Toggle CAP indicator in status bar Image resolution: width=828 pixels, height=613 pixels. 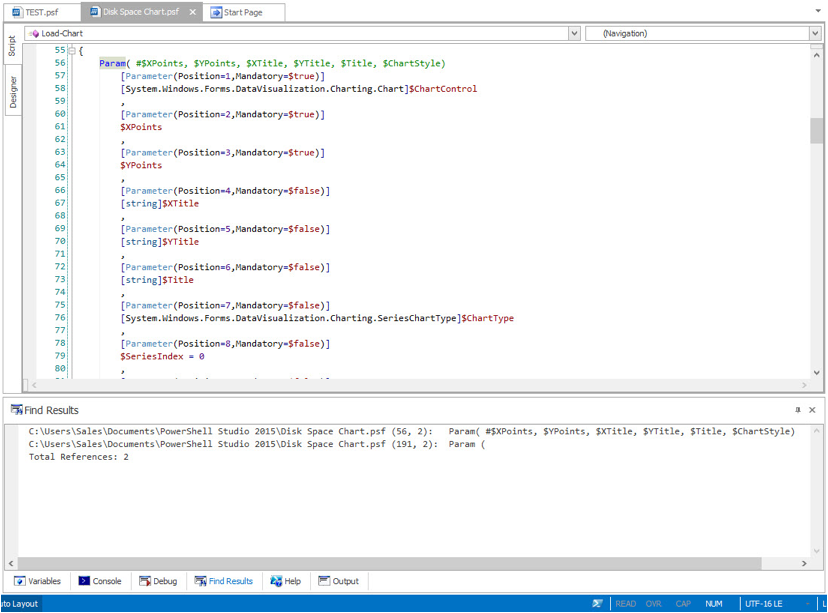click(683, 603)
